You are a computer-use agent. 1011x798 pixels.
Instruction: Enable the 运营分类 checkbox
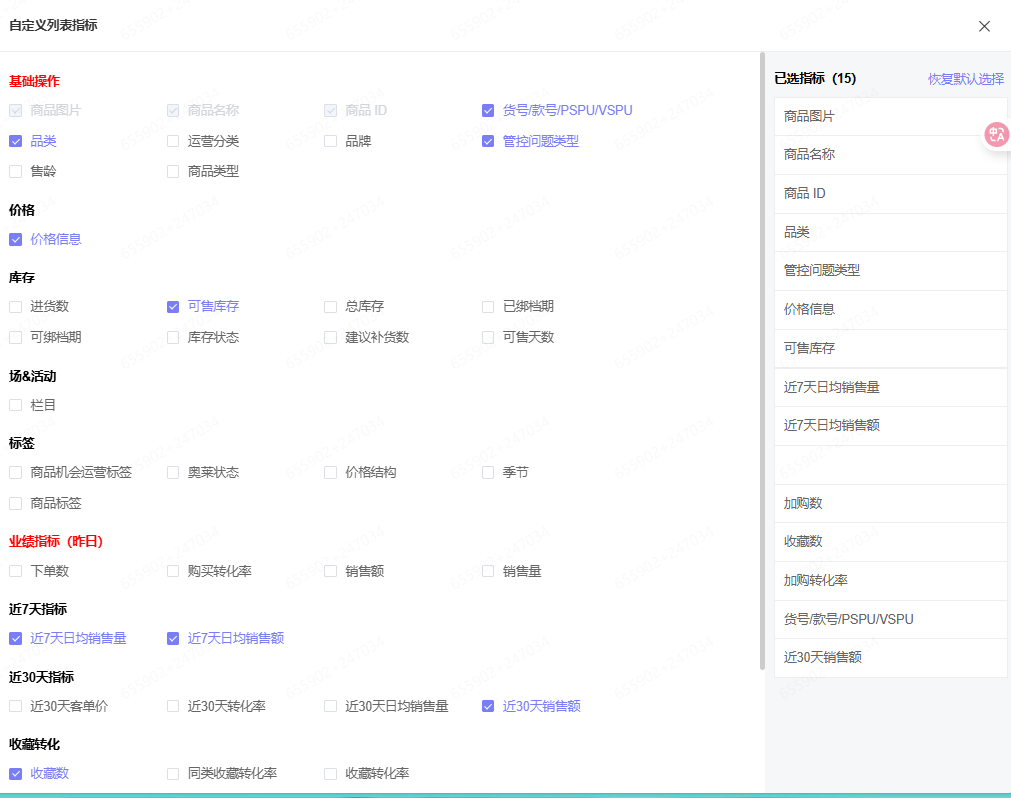pos(173,141)
